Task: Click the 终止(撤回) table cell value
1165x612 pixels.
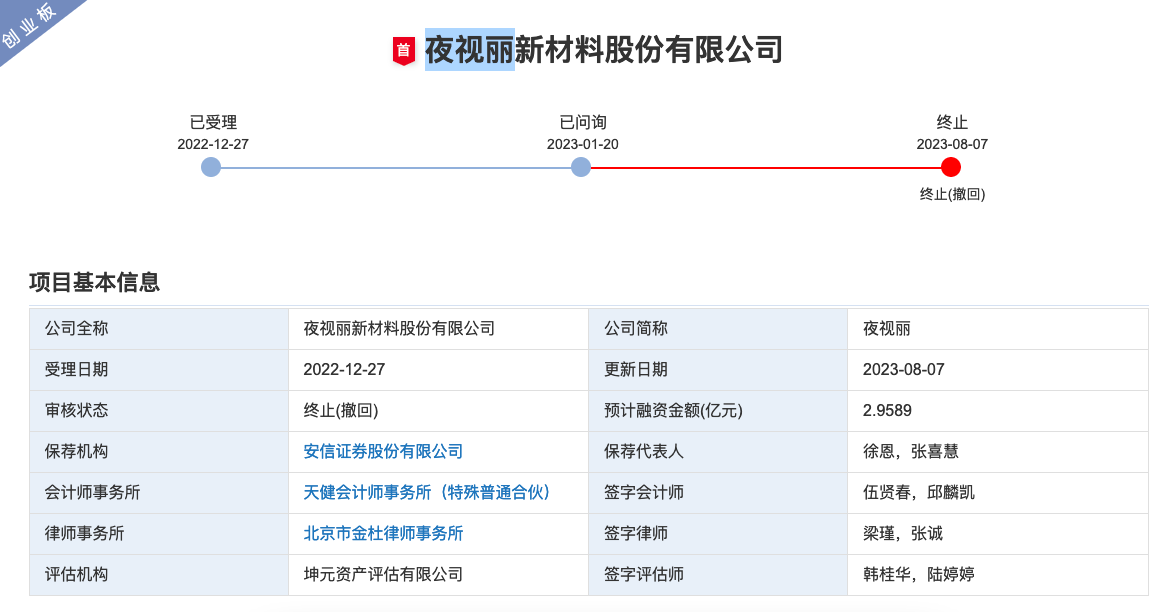Action: [x=341, y=411]
